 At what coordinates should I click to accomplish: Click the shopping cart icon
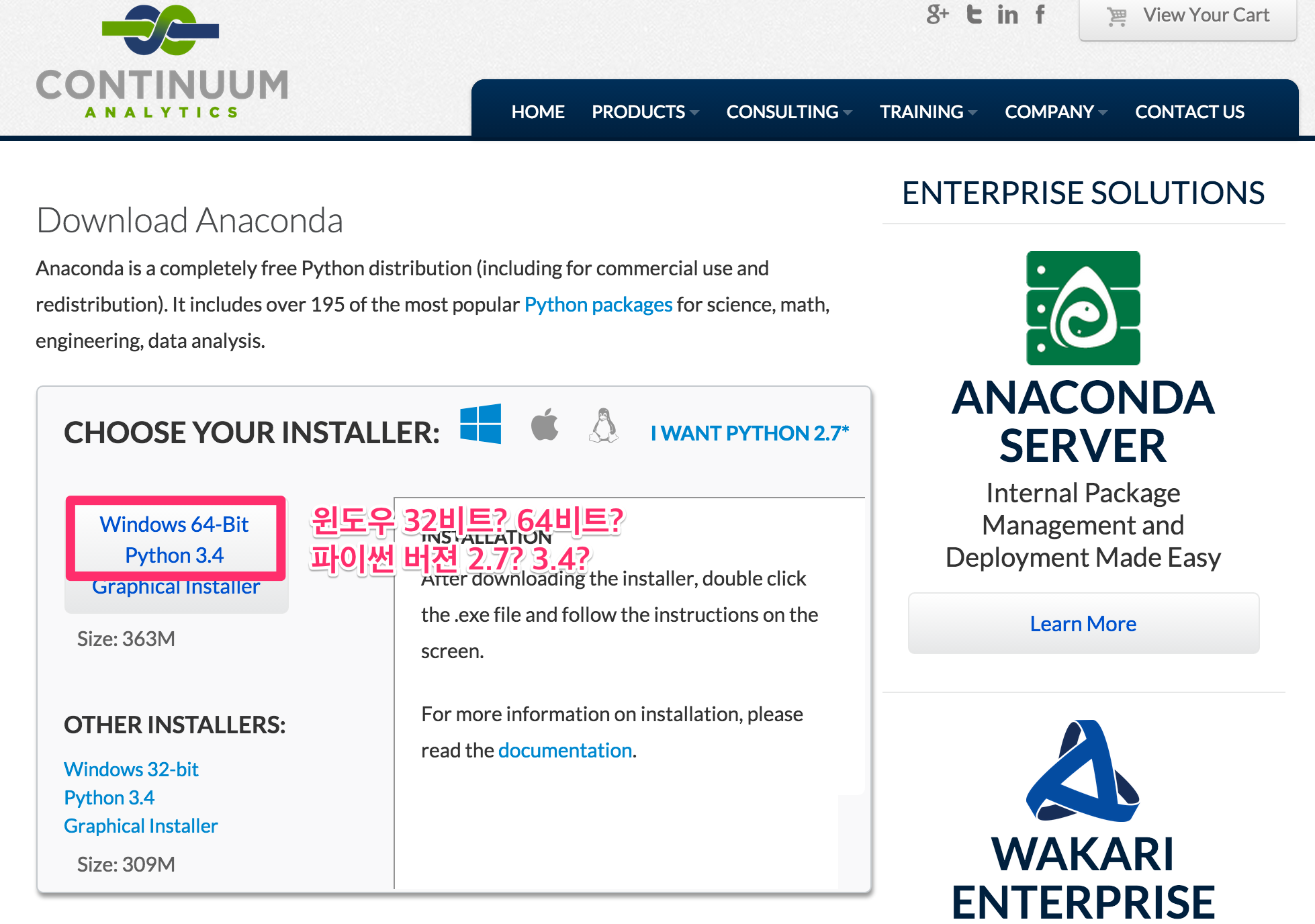[1117, 16]
